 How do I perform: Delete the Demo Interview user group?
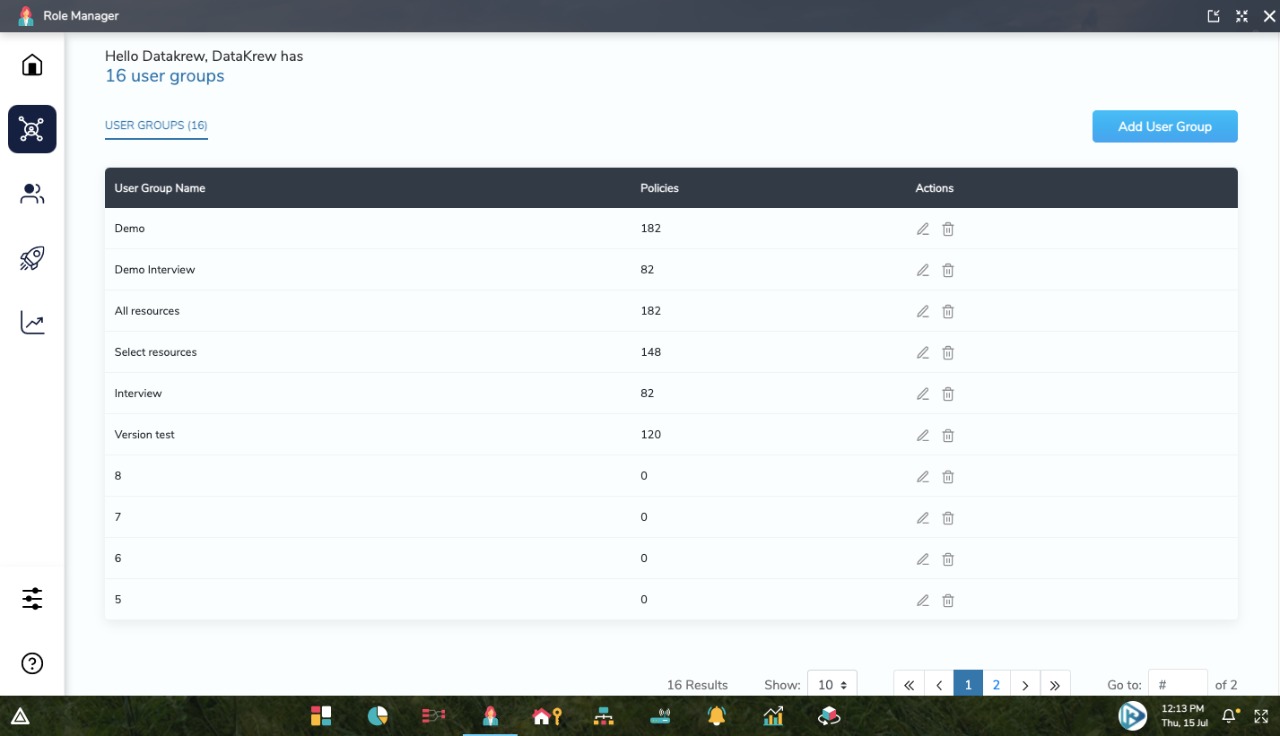[948, 270]
